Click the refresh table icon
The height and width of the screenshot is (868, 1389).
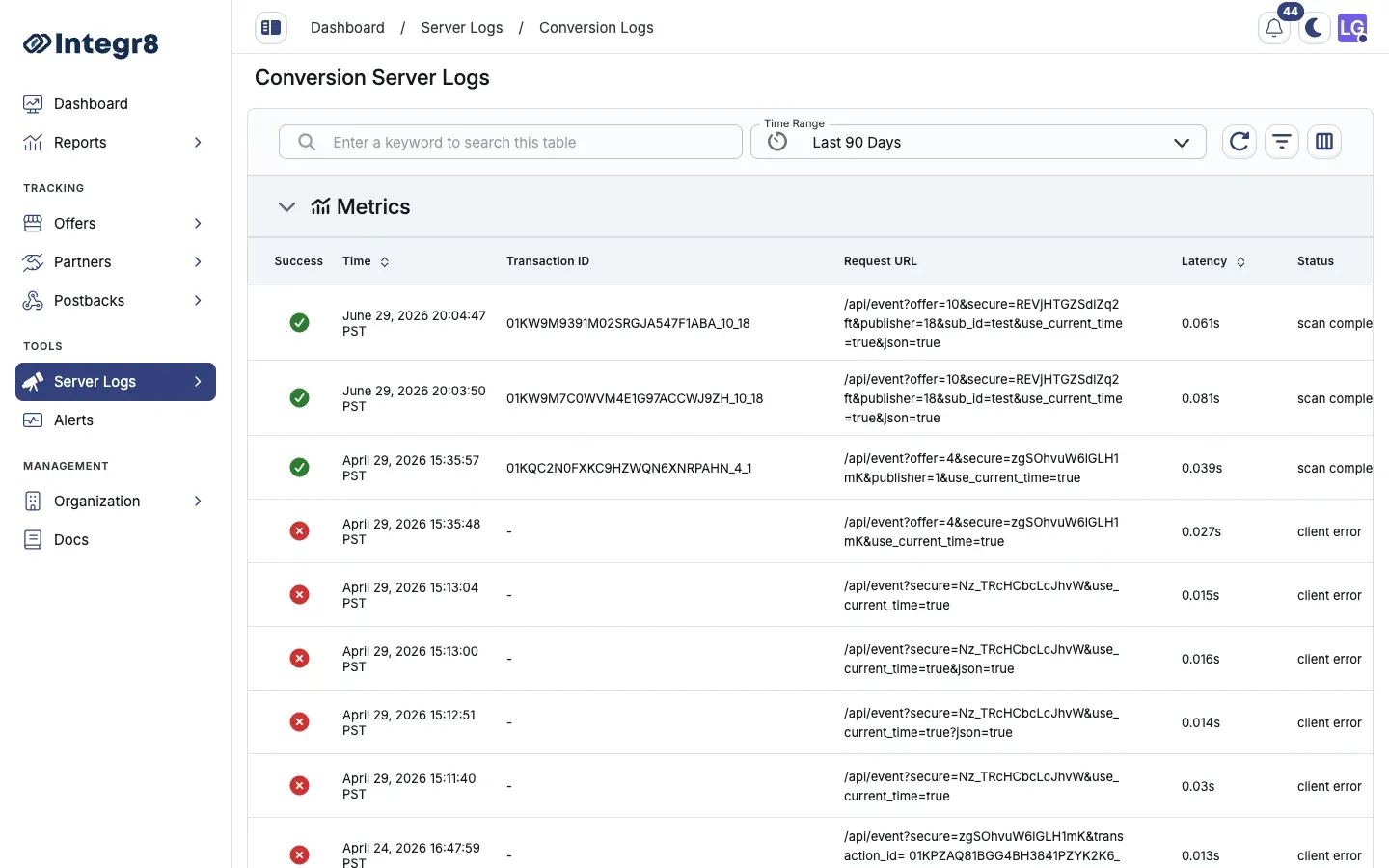1239,142
